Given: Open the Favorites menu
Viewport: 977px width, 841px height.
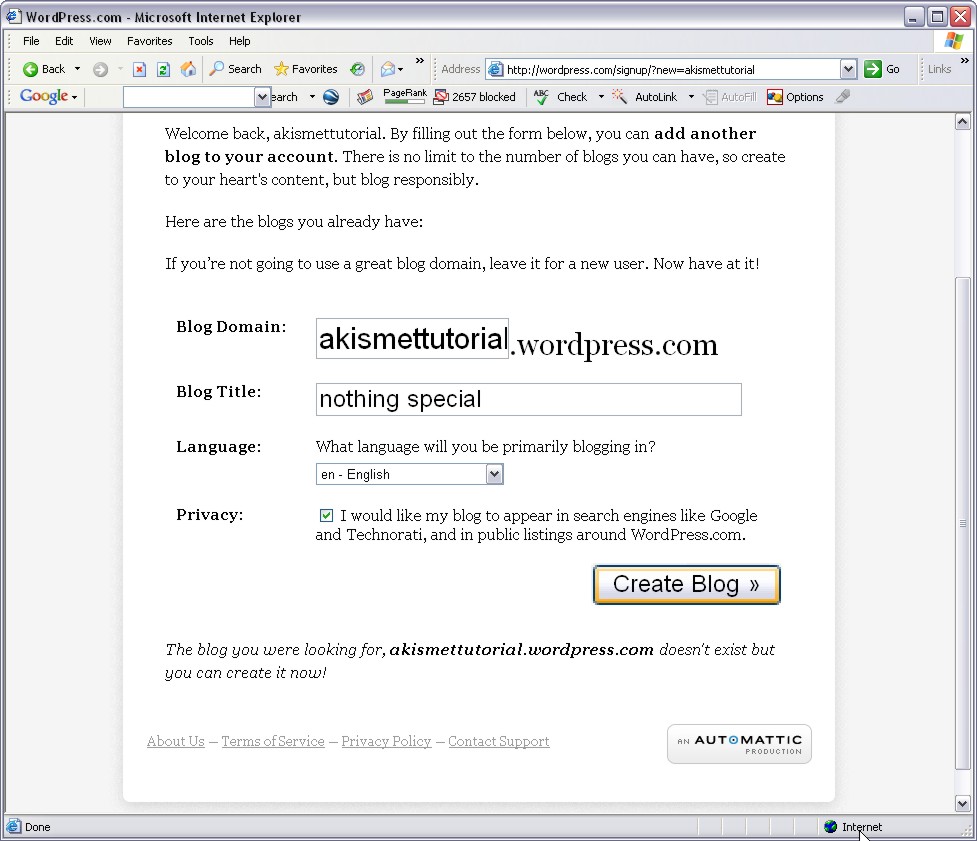Looking at the screenshot, I should tap(150, 41).
